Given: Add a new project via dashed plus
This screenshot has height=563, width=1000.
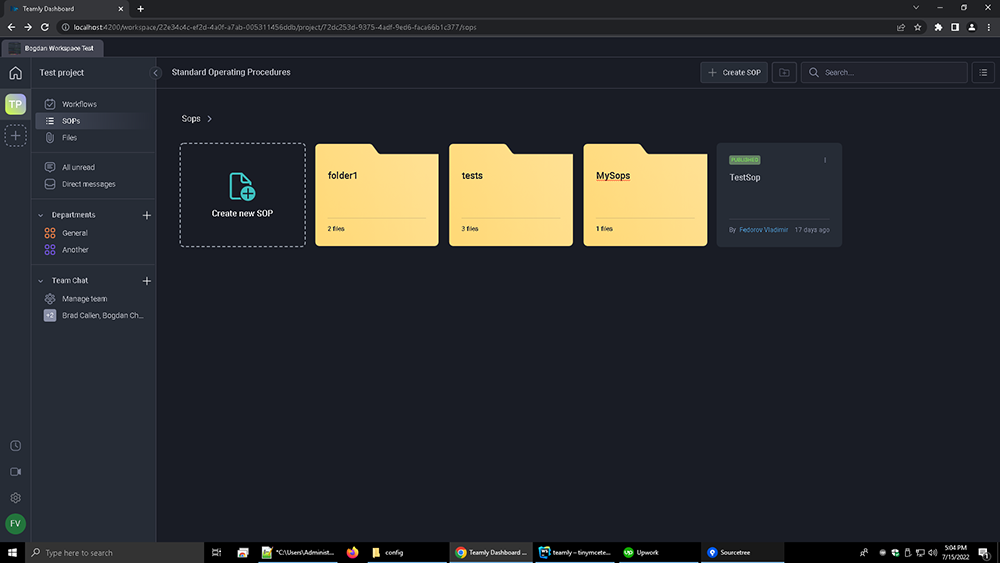Looking at the screenshot, I should [x=15, y=136].
